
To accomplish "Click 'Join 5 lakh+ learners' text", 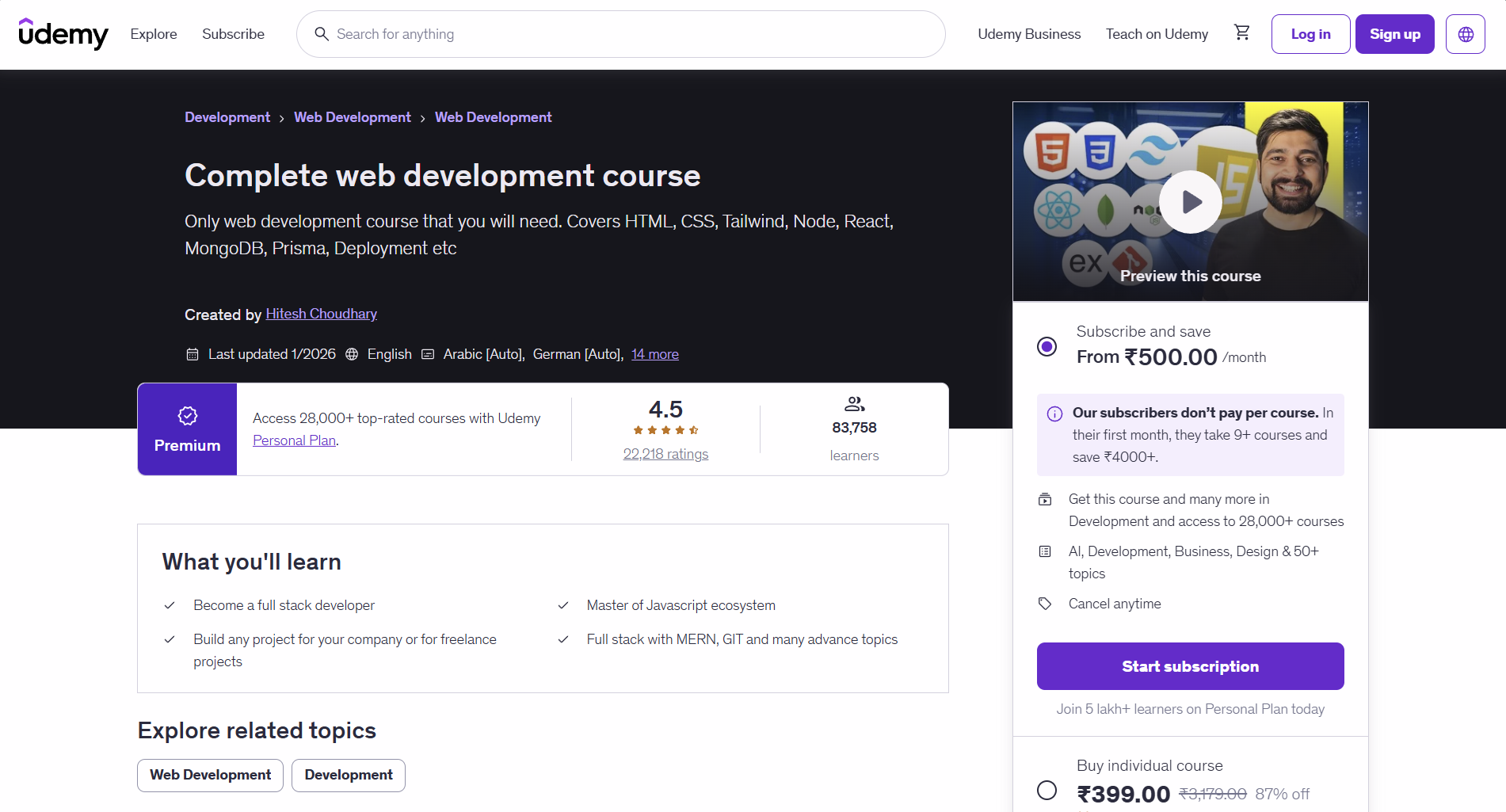I will 1190,709.
